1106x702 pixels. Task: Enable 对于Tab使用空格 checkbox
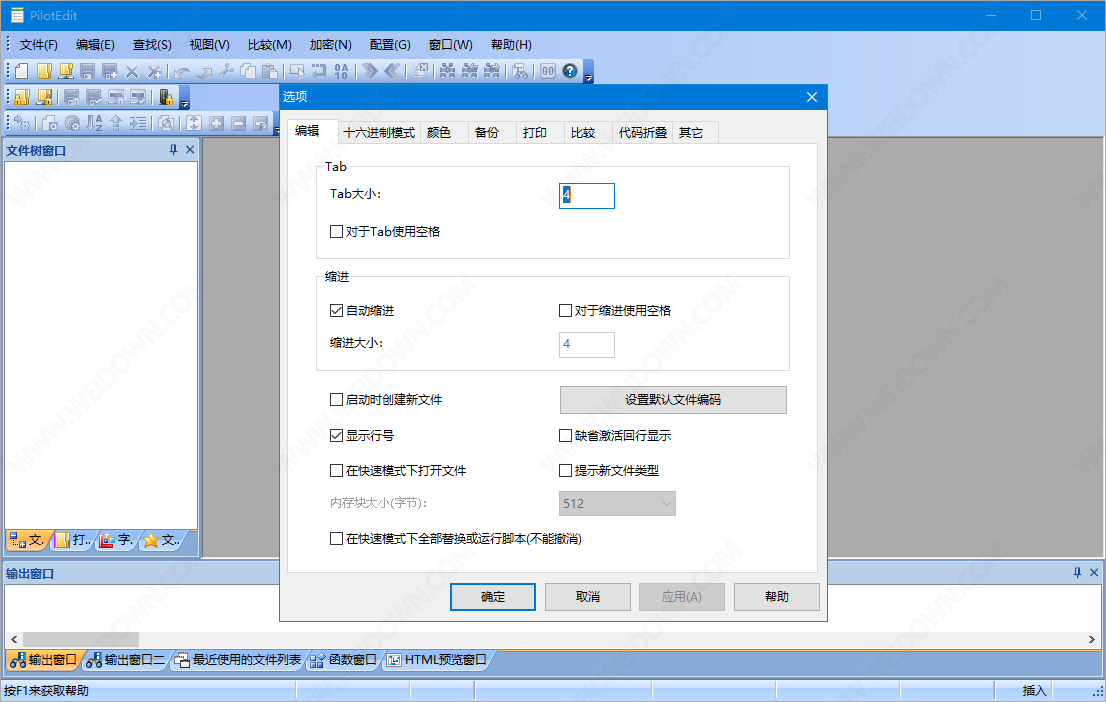pos(337,231)
